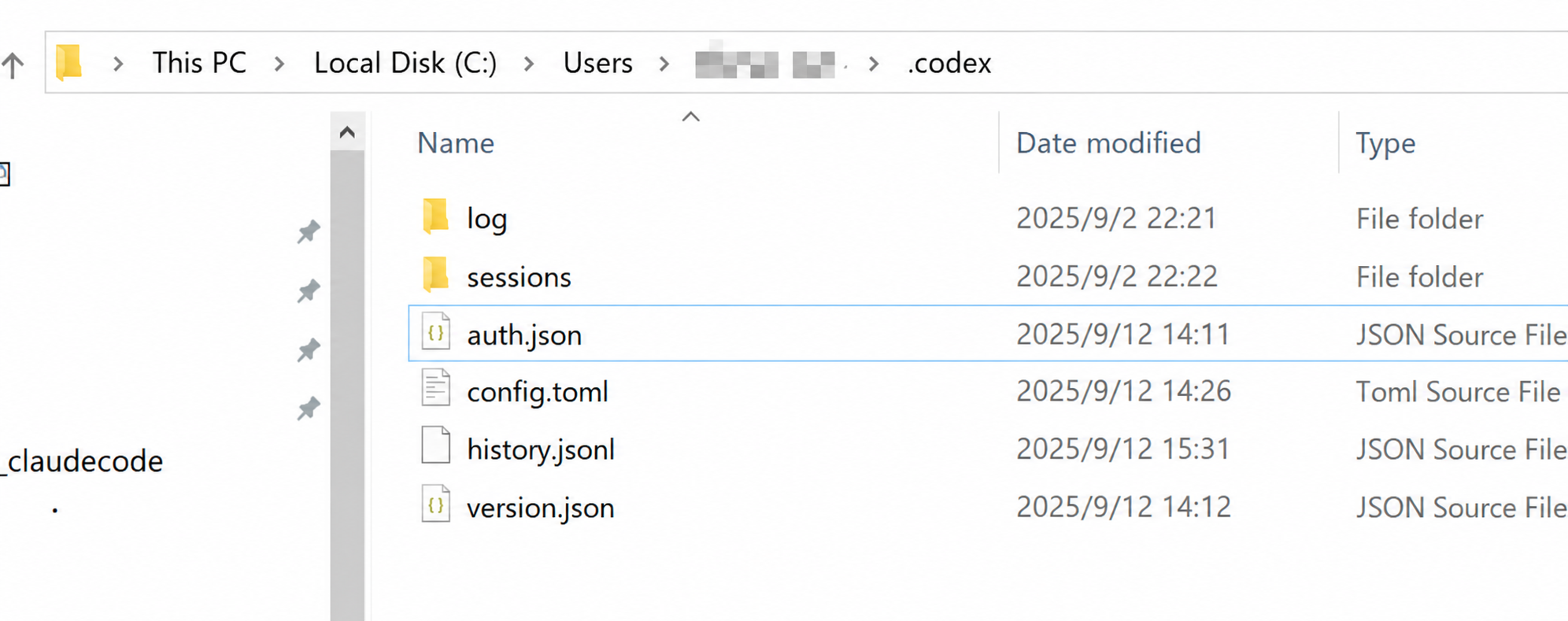Select the sessions folder icon
The image size is (1568, 621).
(x=435, y=275)
